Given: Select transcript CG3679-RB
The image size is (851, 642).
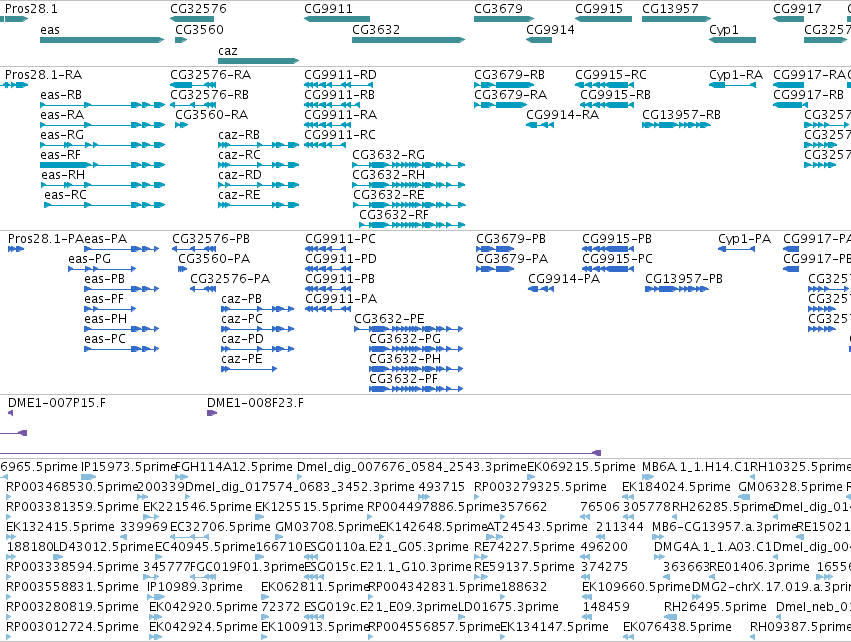Looking at the screenshot, I should click(x=504, y=85).
